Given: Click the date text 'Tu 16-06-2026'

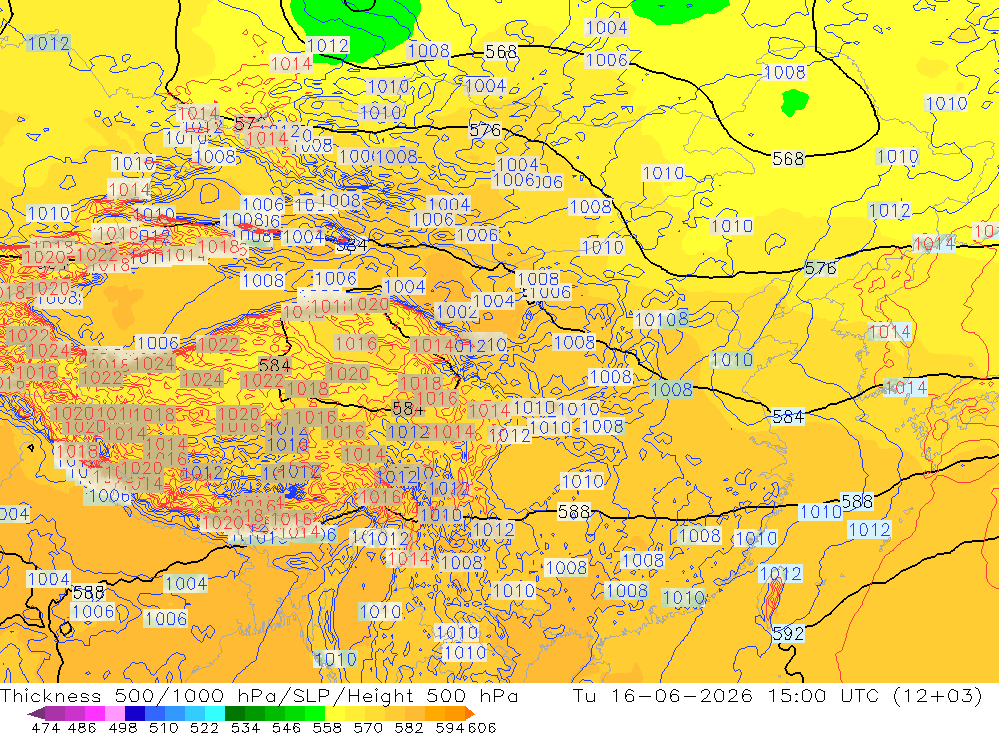Looking at the screenshot, I should pos(663,695).
